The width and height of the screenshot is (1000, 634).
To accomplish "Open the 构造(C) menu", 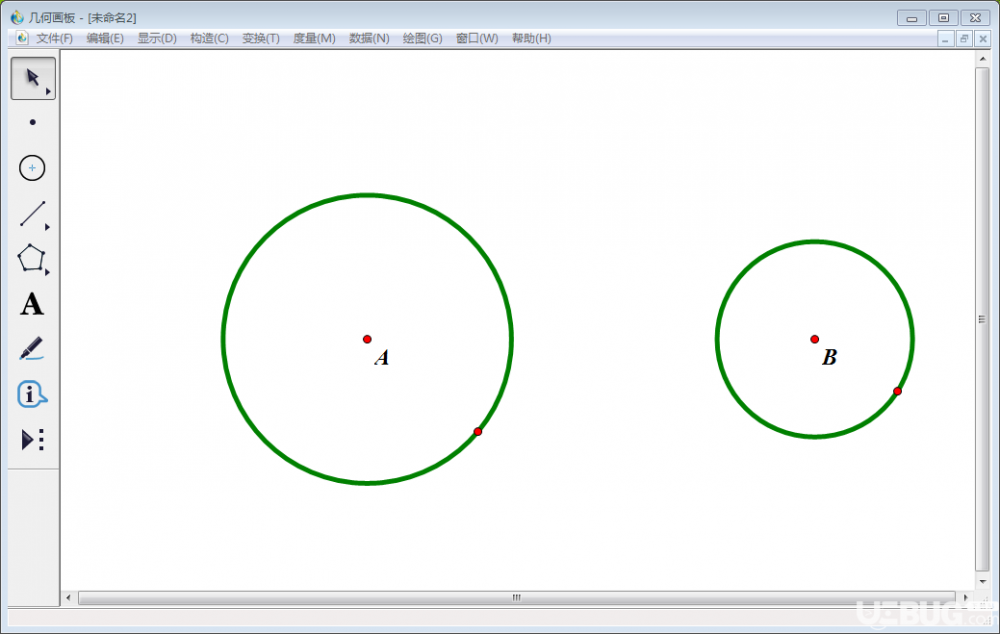I will [x=209, y=38].
